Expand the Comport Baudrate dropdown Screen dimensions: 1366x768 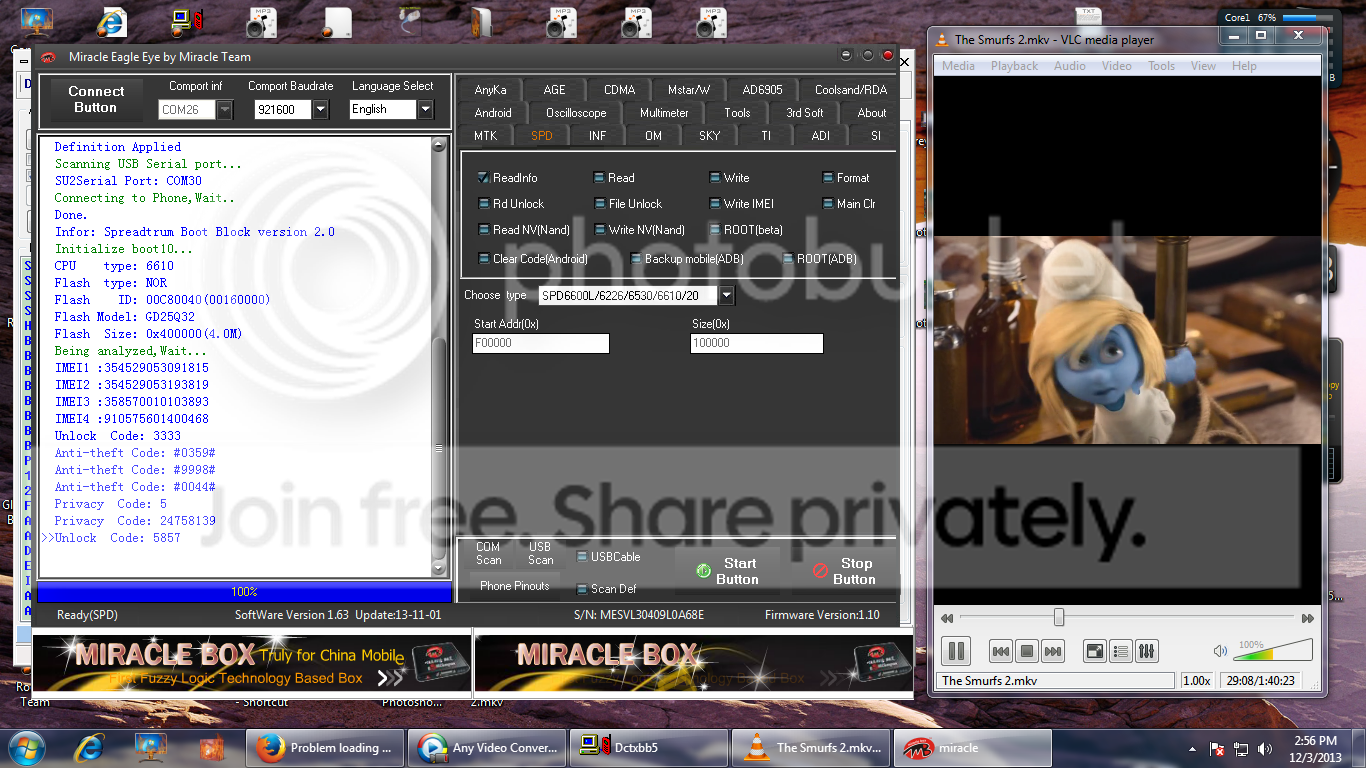(x=320, y=109)
